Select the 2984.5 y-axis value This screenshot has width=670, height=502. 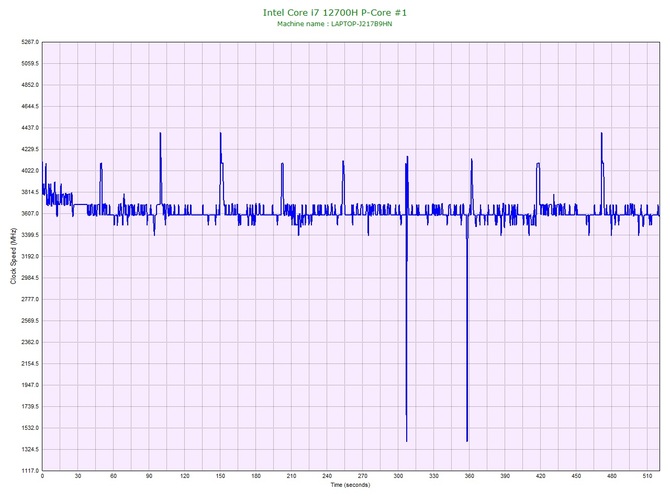tap(30, 278)
